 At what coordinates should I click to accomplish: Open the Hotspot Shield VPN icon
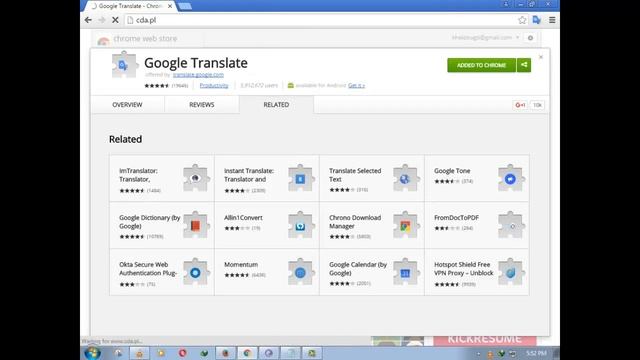(511, 272)
